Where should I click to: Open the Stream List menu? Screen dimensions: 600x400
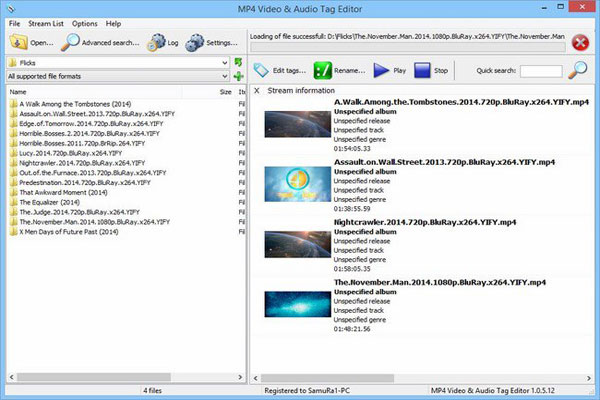click(x=50, y=23)
